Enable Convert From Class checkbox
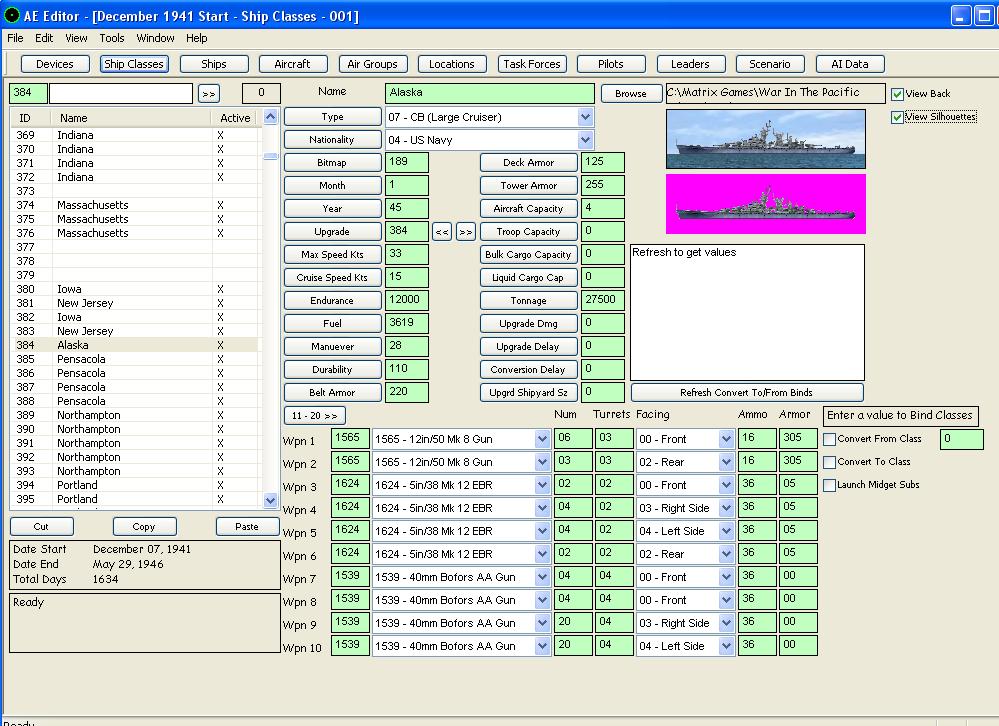 (x=829, y=439)
